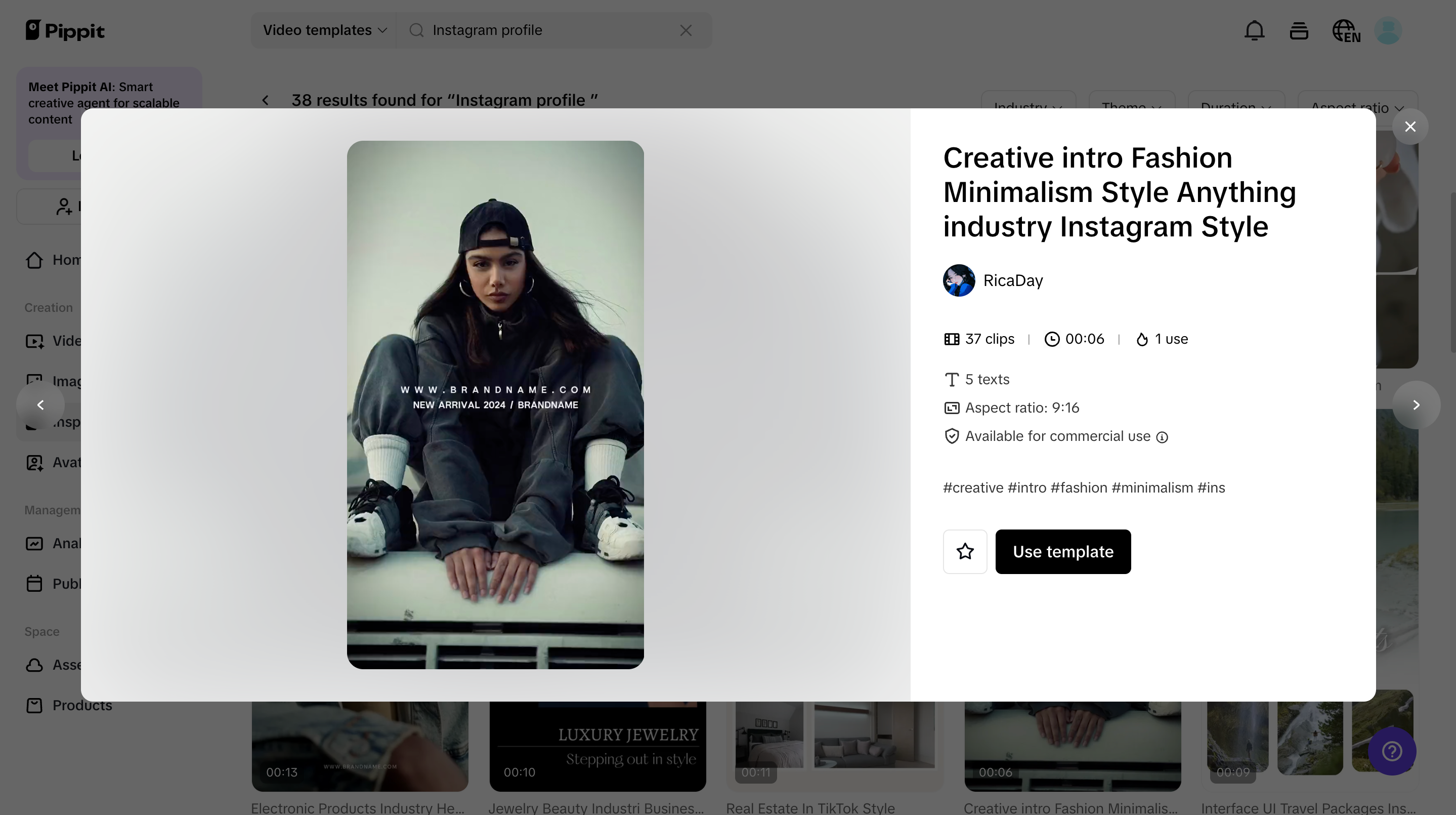Screen dimensions: 1456x815
Task: Go back using the arrow near results count
Action: point(266,100)
